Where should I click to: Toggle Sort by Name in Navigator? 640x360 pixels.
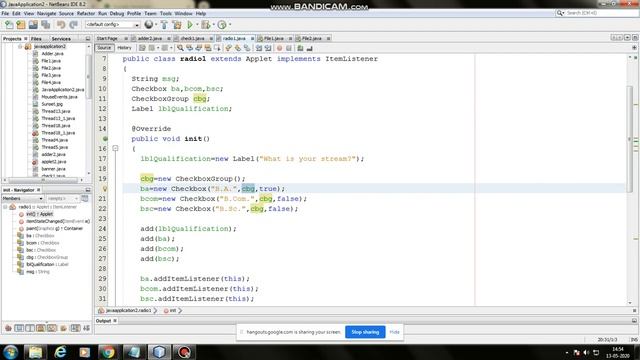75,328
